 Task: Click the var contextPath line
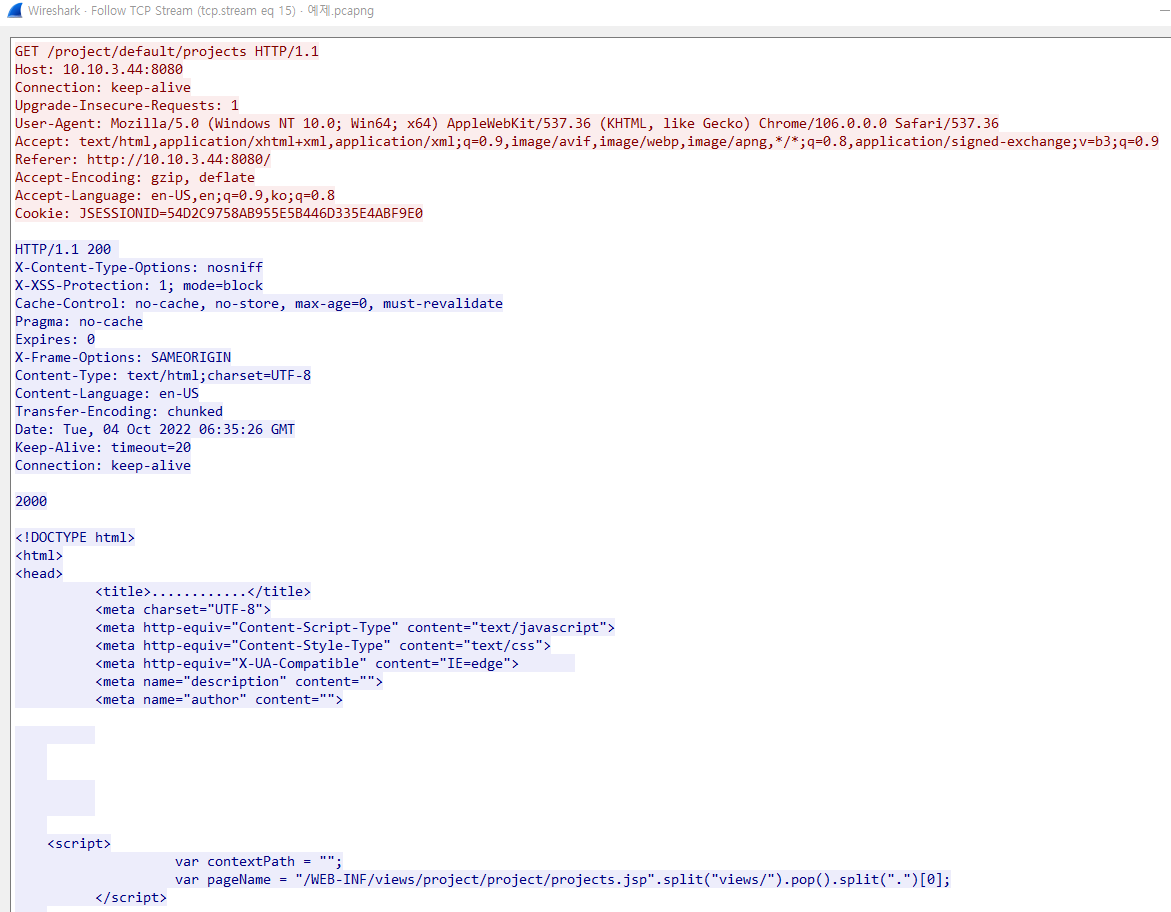coord(258,860)
